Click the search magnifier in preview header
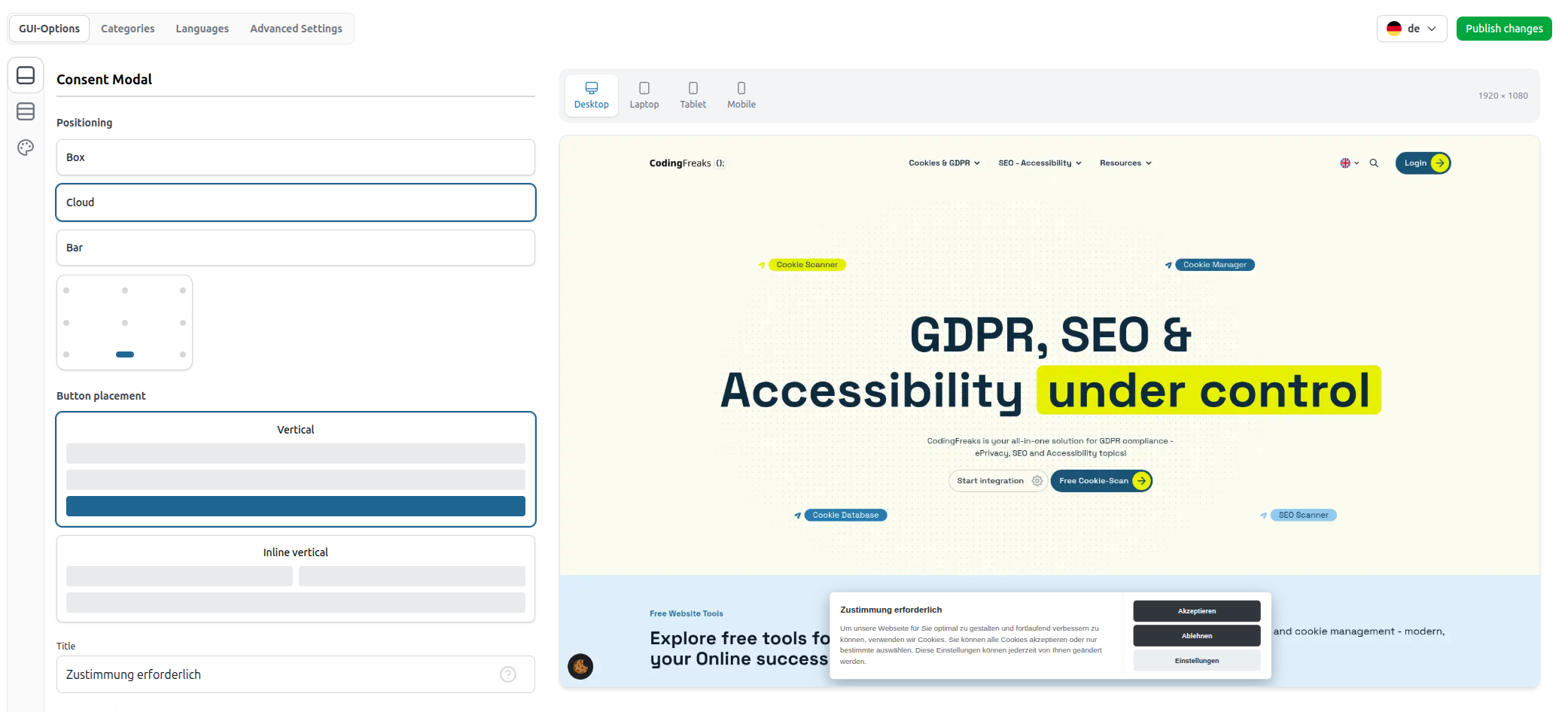 (x=1374, y=163)
